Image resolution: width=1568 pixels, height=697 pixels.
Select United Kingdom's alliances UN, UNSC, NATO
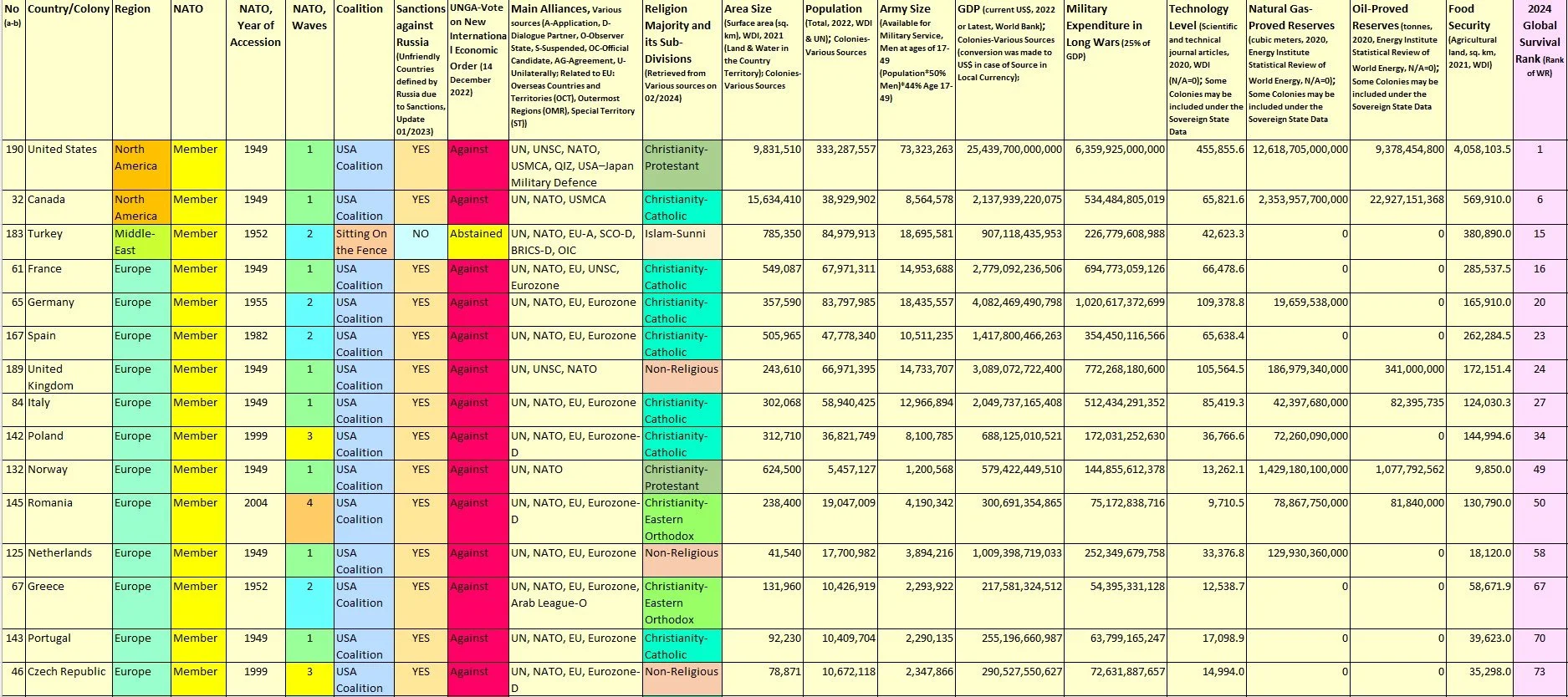pyautogui.click(x=575, y=377)
